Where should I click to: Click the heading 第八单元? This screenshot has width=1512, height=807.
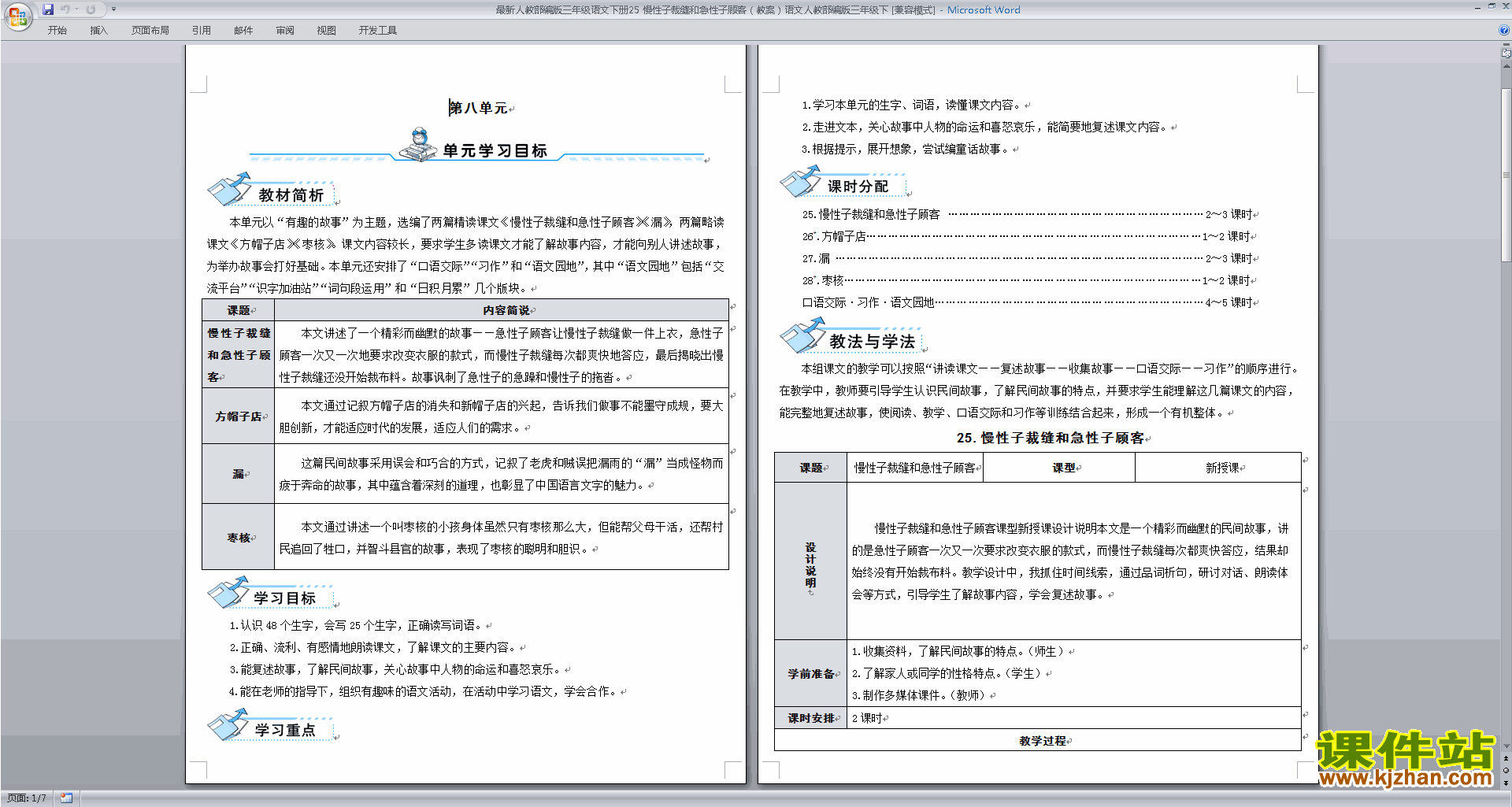coord(478,108)
